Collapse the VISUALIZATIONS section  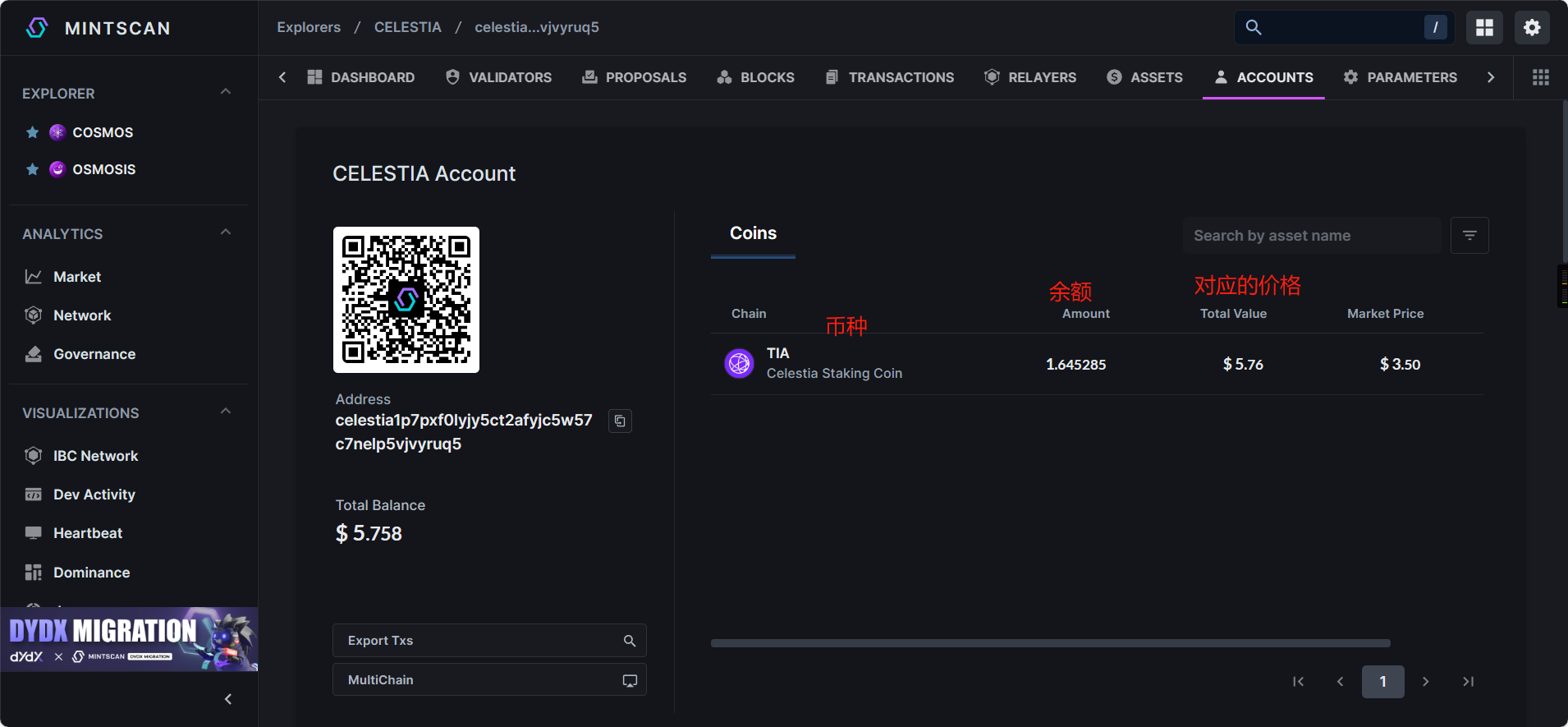point(226,412)
